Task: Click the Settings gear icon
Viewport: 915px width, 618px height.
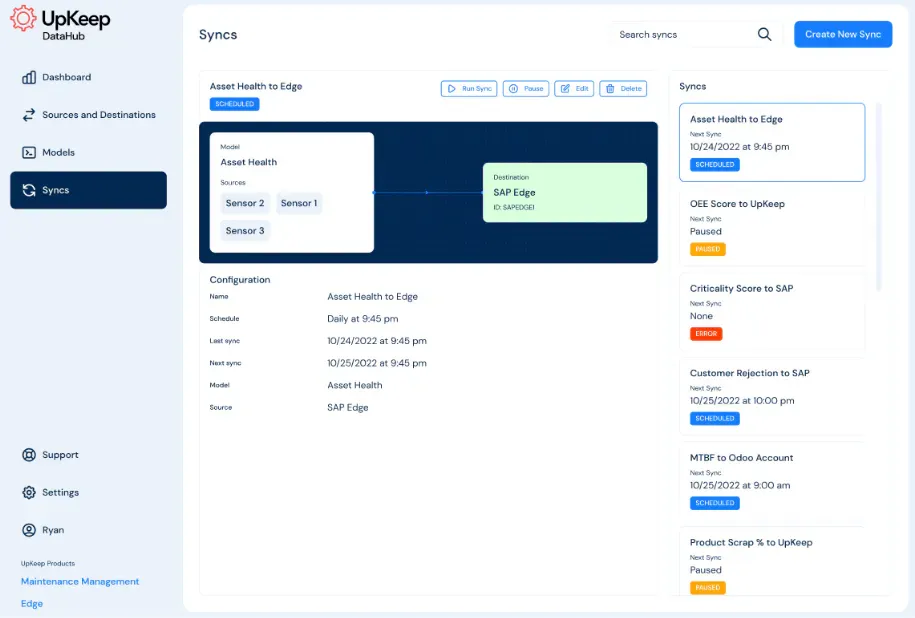Action: pyautogui.click(x=29, y=493)
